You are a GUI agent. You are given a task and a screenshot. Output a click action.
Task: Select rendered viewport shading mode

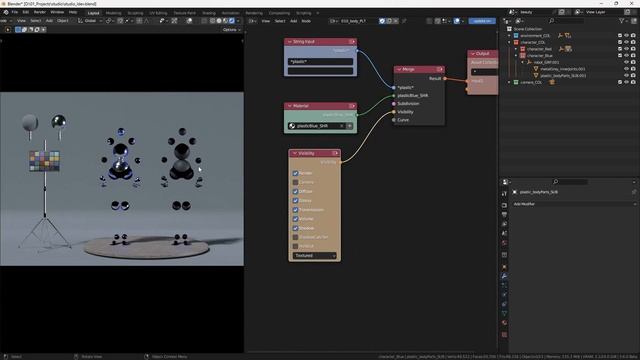coord(232,21)
